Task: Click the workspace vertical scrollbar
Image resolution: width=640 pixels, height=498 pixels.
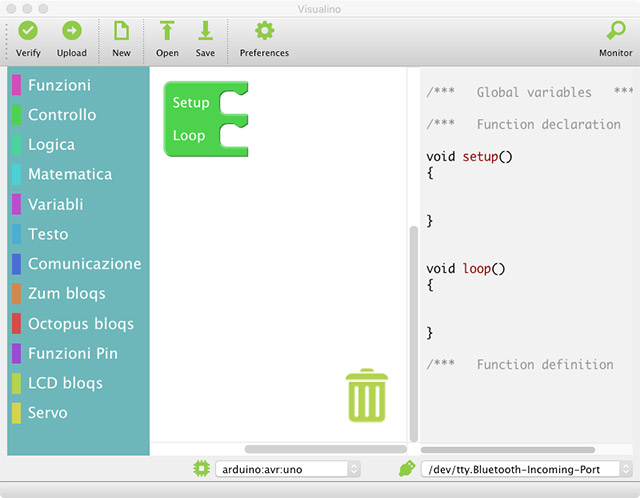Action: pos(411,330)
